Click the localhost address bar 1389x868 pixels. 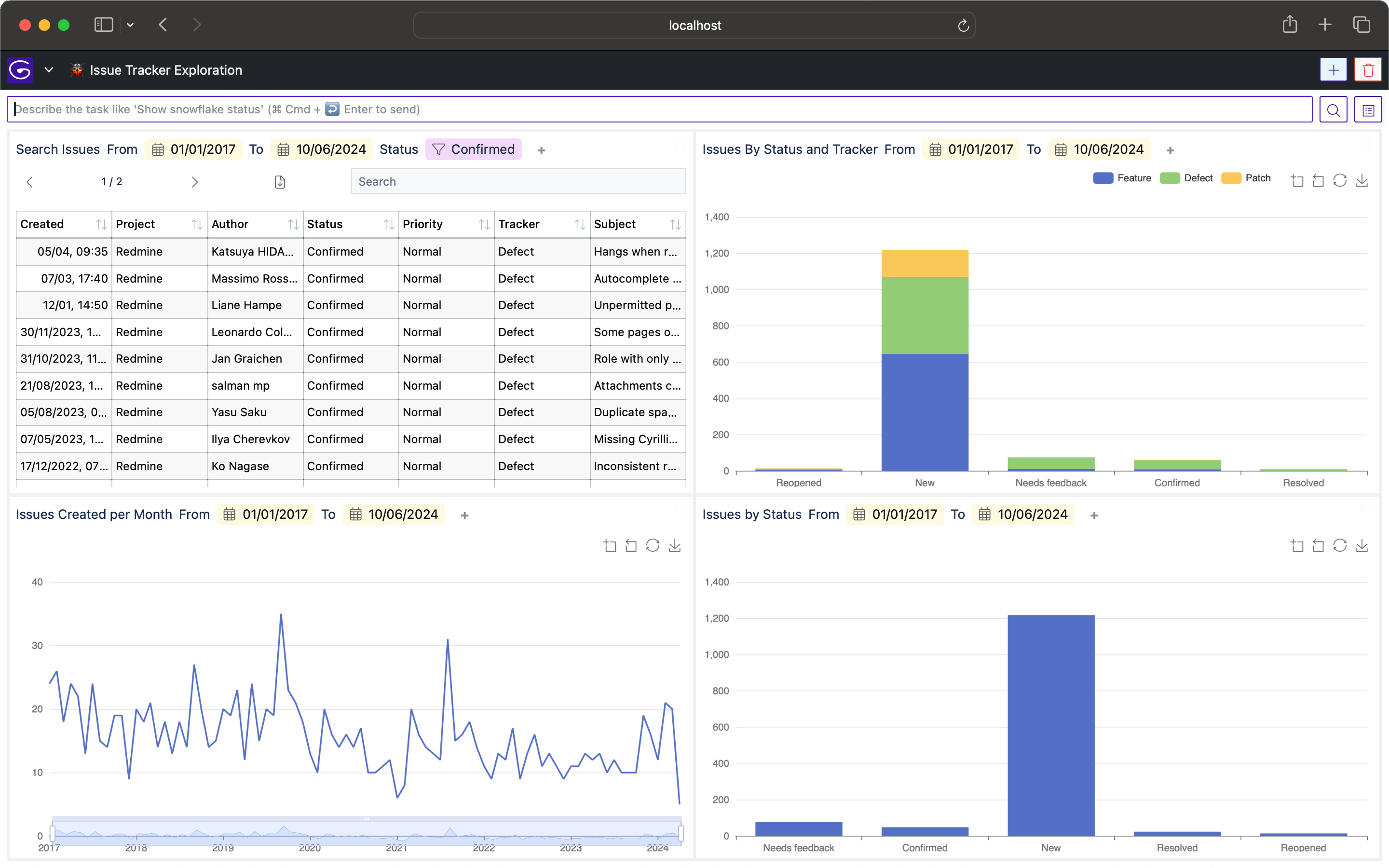[x=694, y=25]
